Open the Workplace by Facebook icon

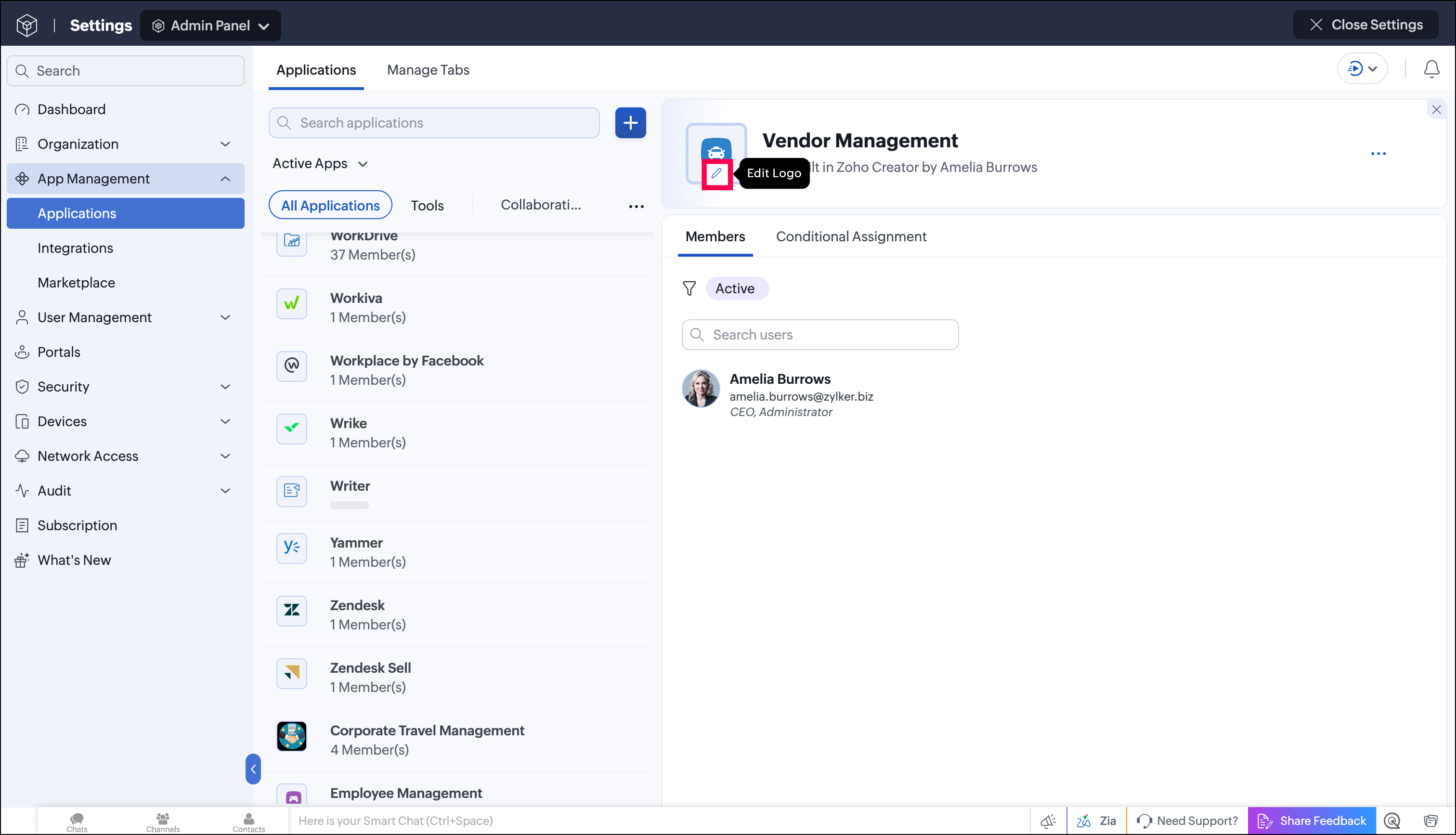292,366
